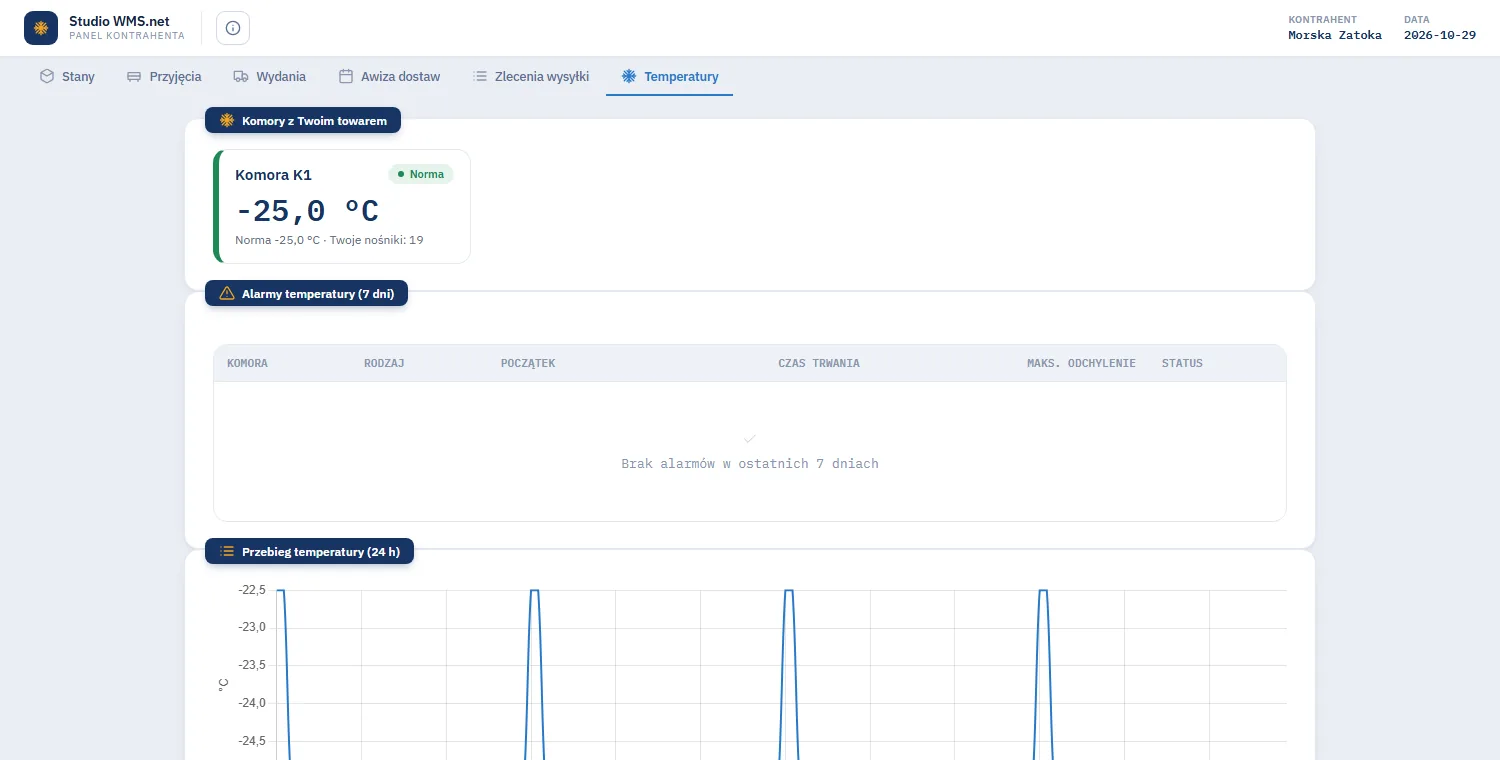Viewport: 1500px width, 760px height.
Task: Open the info circle button in header
Action: point(233,28)
